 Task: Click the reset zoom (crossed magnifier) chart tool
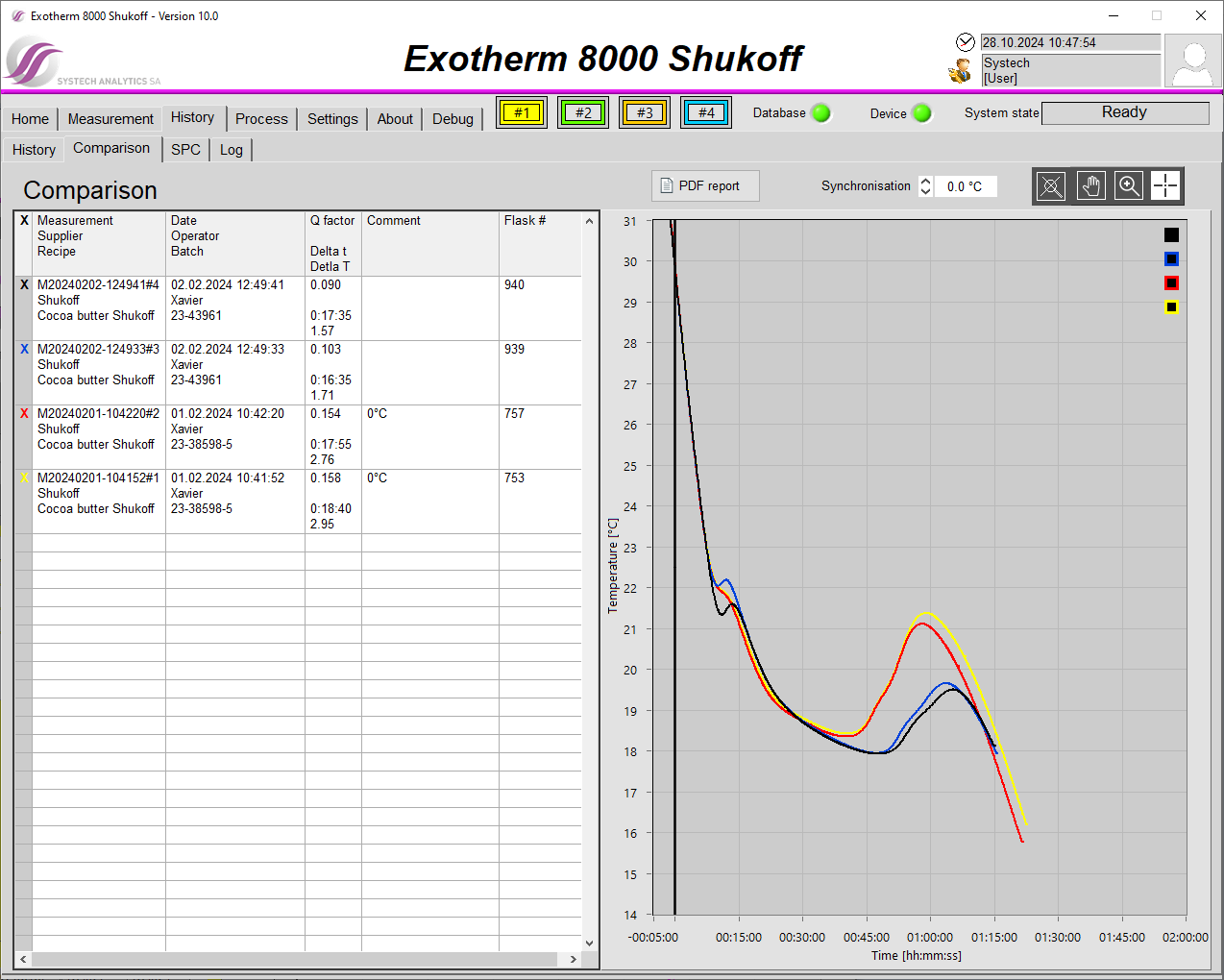point(1051,186)
